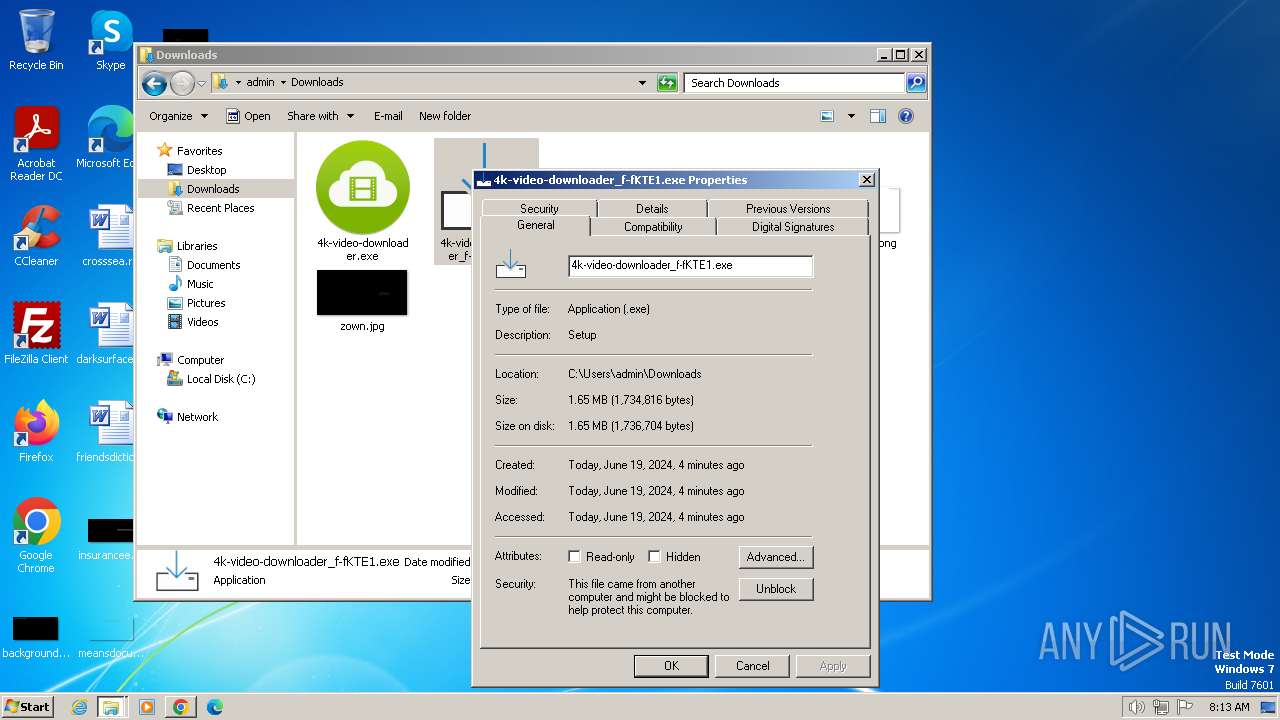The image size is (1280, 720).
Task: Select Recent Places in navigation pane
Action: pyautogui.click(x=220, y=208)
